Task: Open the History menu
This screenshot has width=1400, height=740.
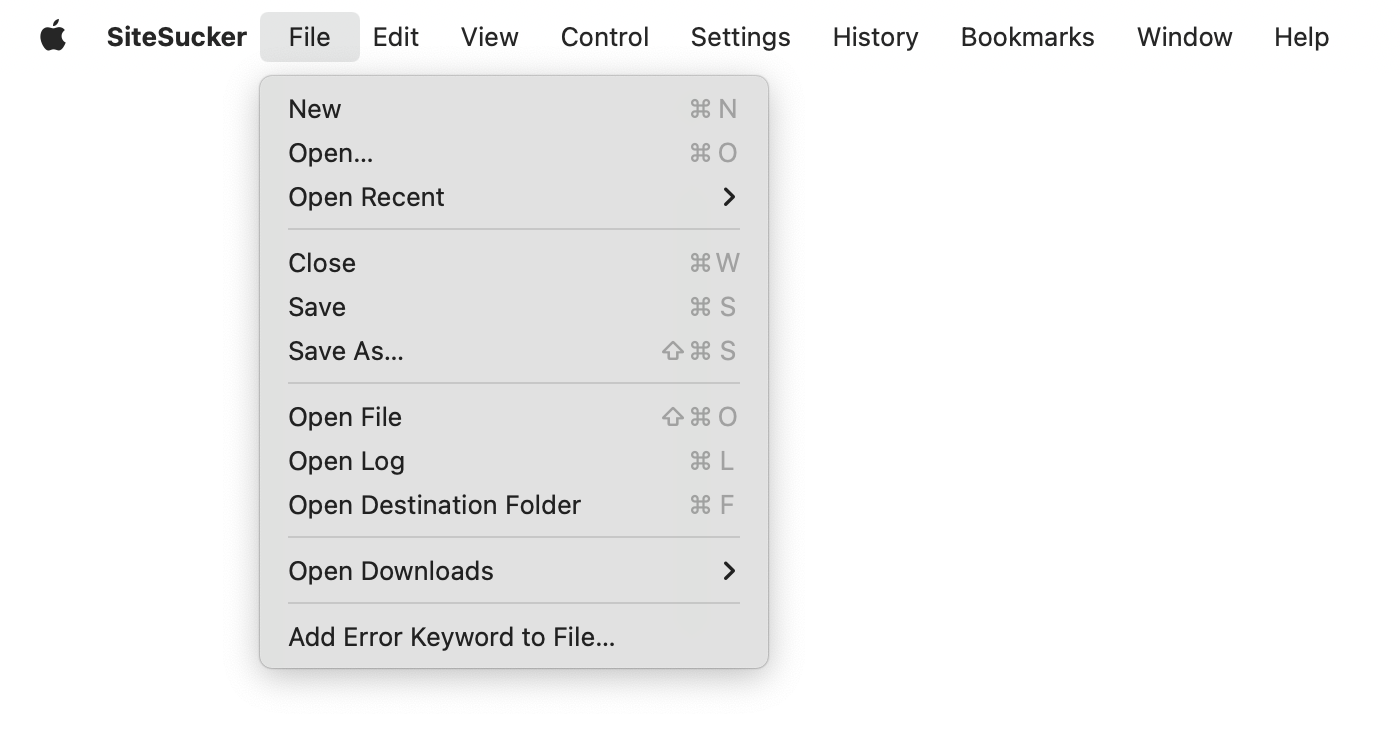Action: point(874,36)
